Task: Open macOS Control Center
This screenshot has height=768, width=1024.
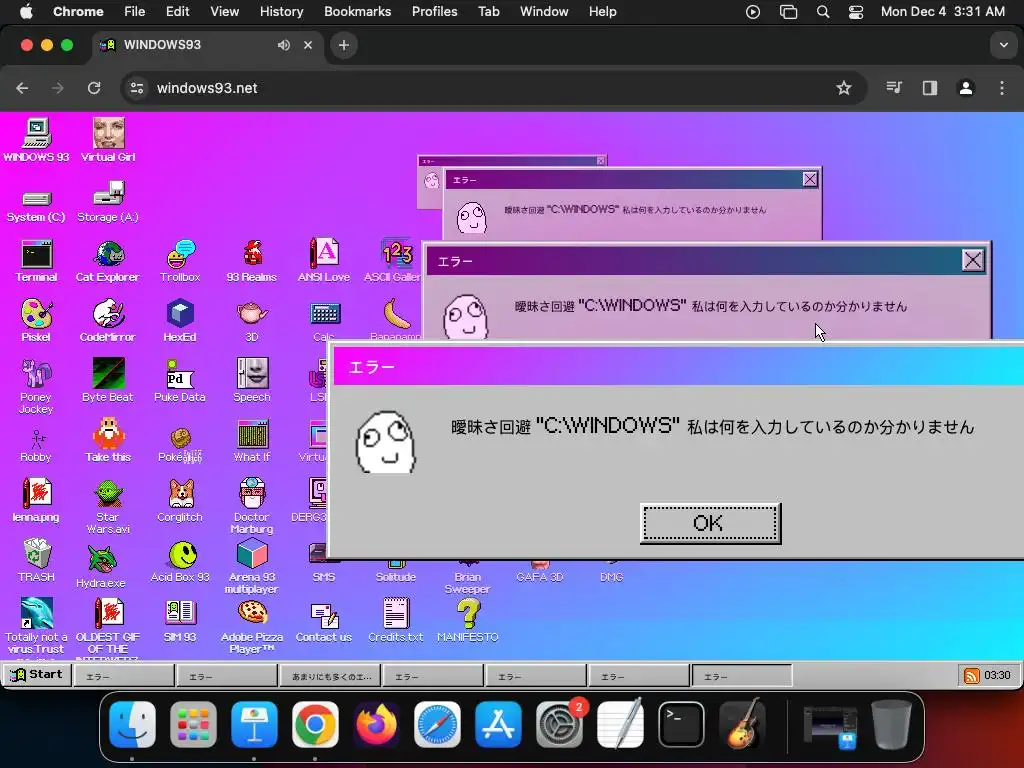Action: pos(856,12)
